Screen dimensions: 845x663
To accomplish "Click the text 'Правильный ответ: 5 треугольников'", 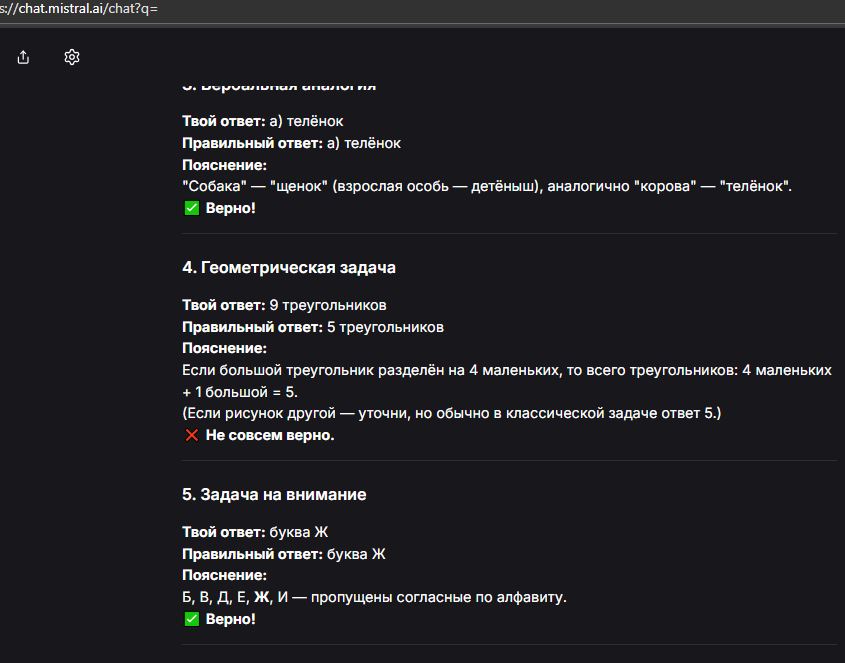I will coord(313,327).
